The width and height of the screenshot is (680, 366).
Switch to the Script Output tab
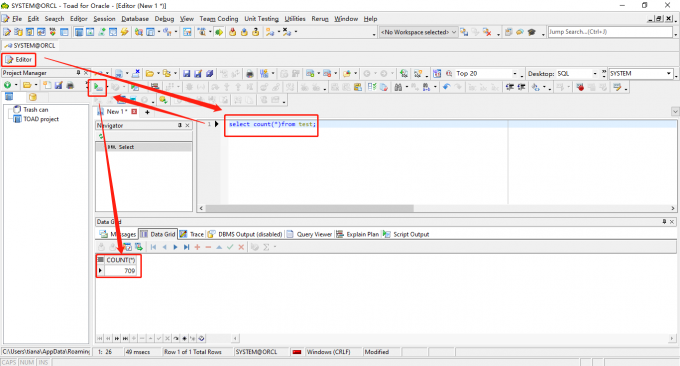(406, 234)
